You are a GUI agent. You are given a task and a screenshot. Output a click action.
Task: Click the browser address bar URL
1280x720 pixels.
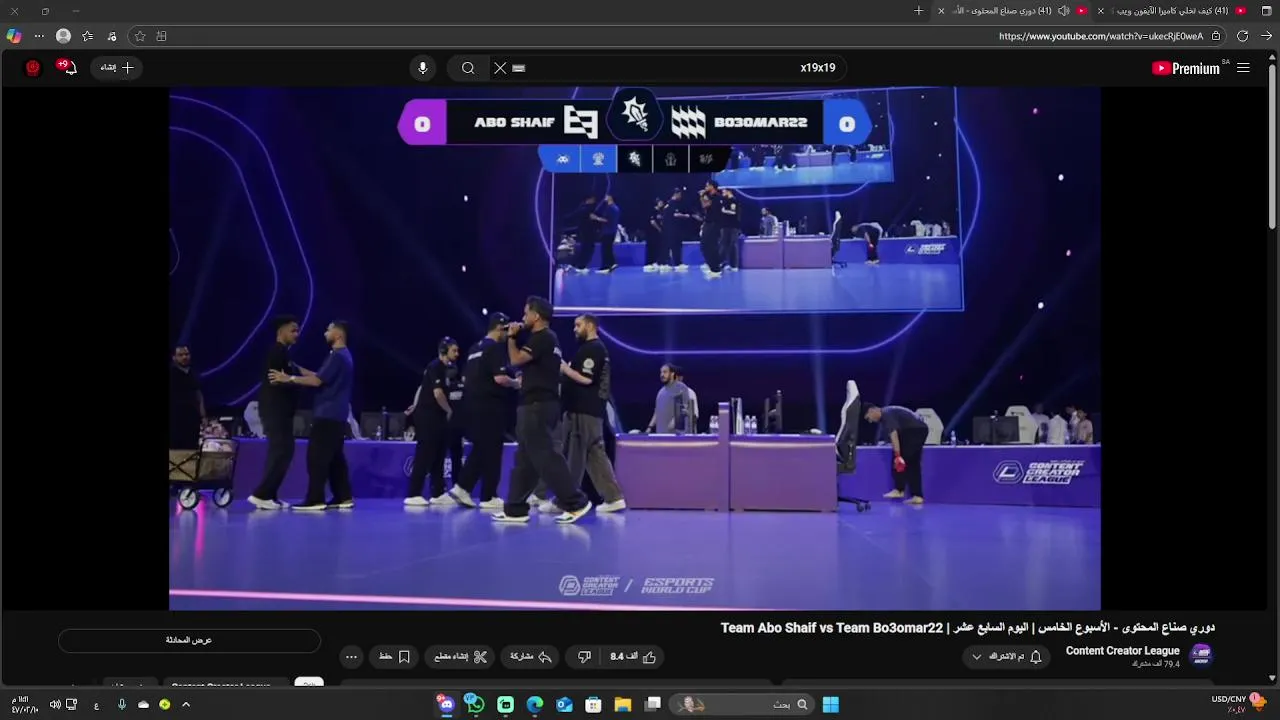[1101, 36]
